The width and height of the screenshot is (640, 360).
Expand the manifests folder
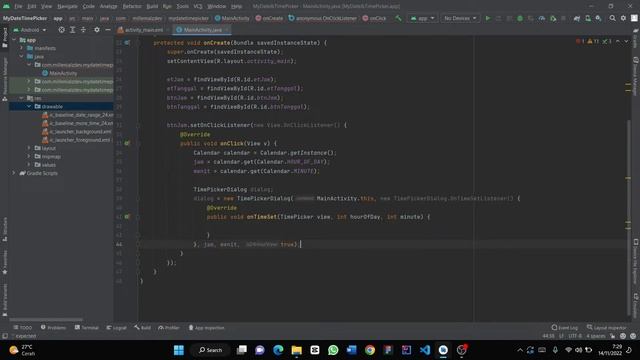tap(22, 48)
